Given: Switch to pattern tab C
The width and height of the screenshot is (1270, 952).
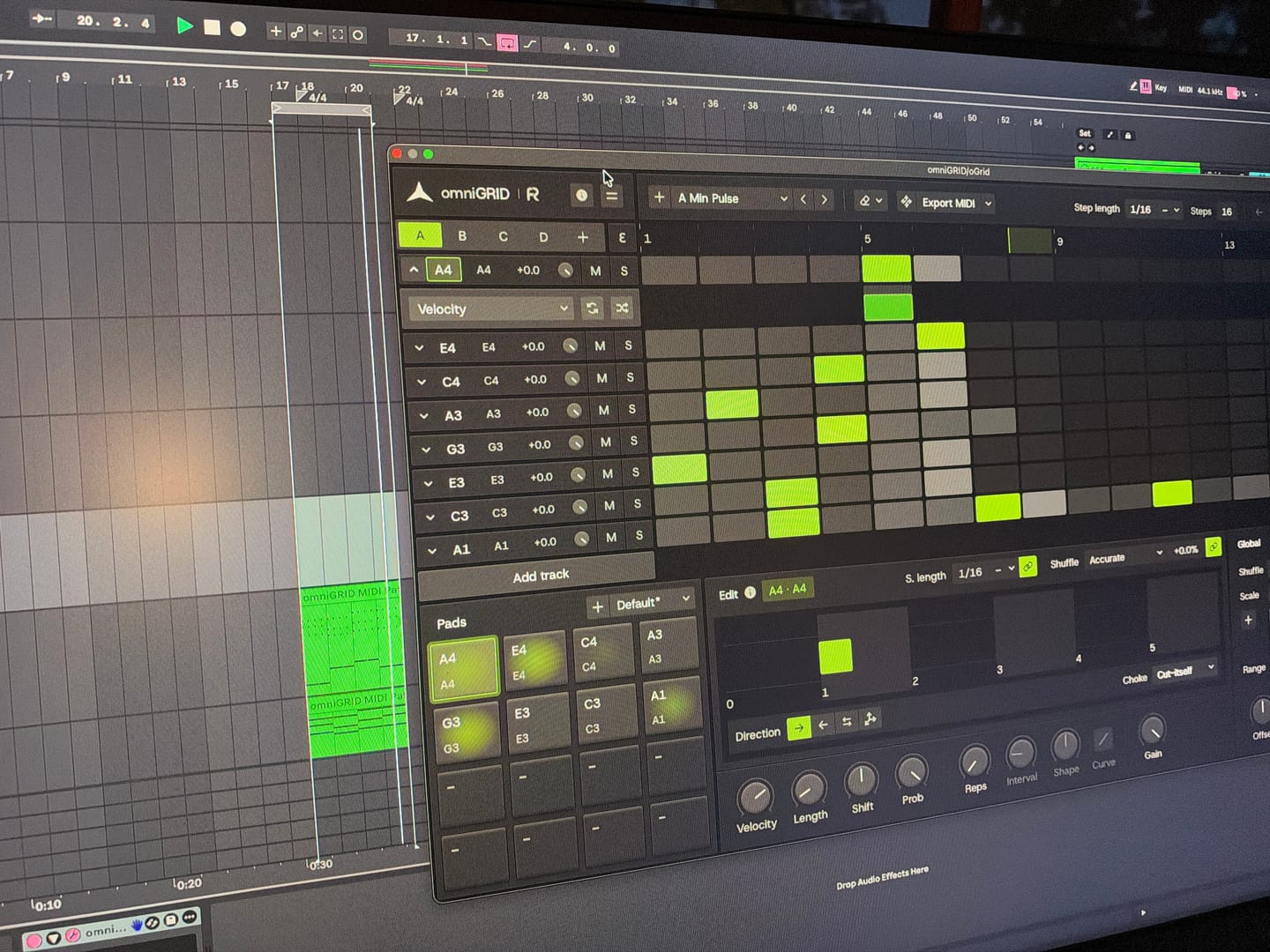Looking at the screenshot, I should pyautogui.click(x=503, y=236).
